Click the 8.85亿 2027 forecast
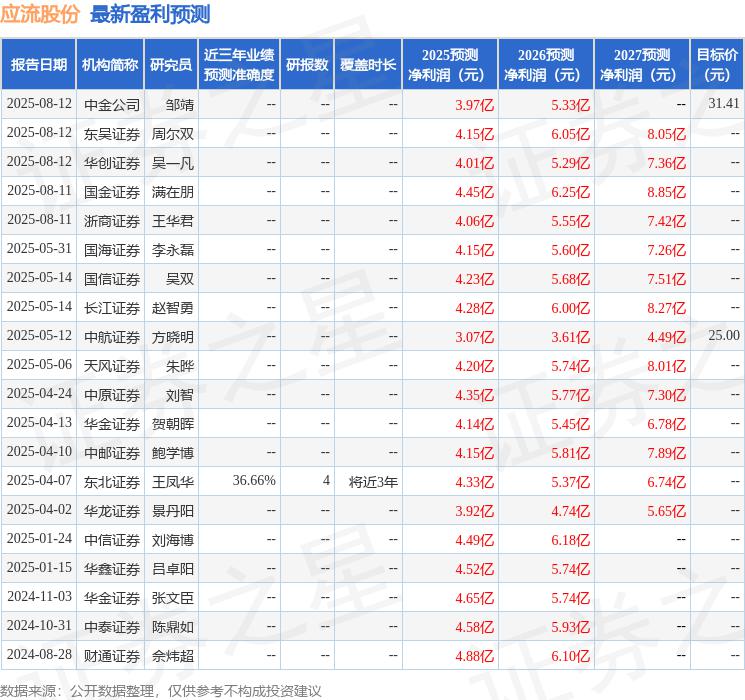Viewport: 745px width, 700px height. (666, 192)
